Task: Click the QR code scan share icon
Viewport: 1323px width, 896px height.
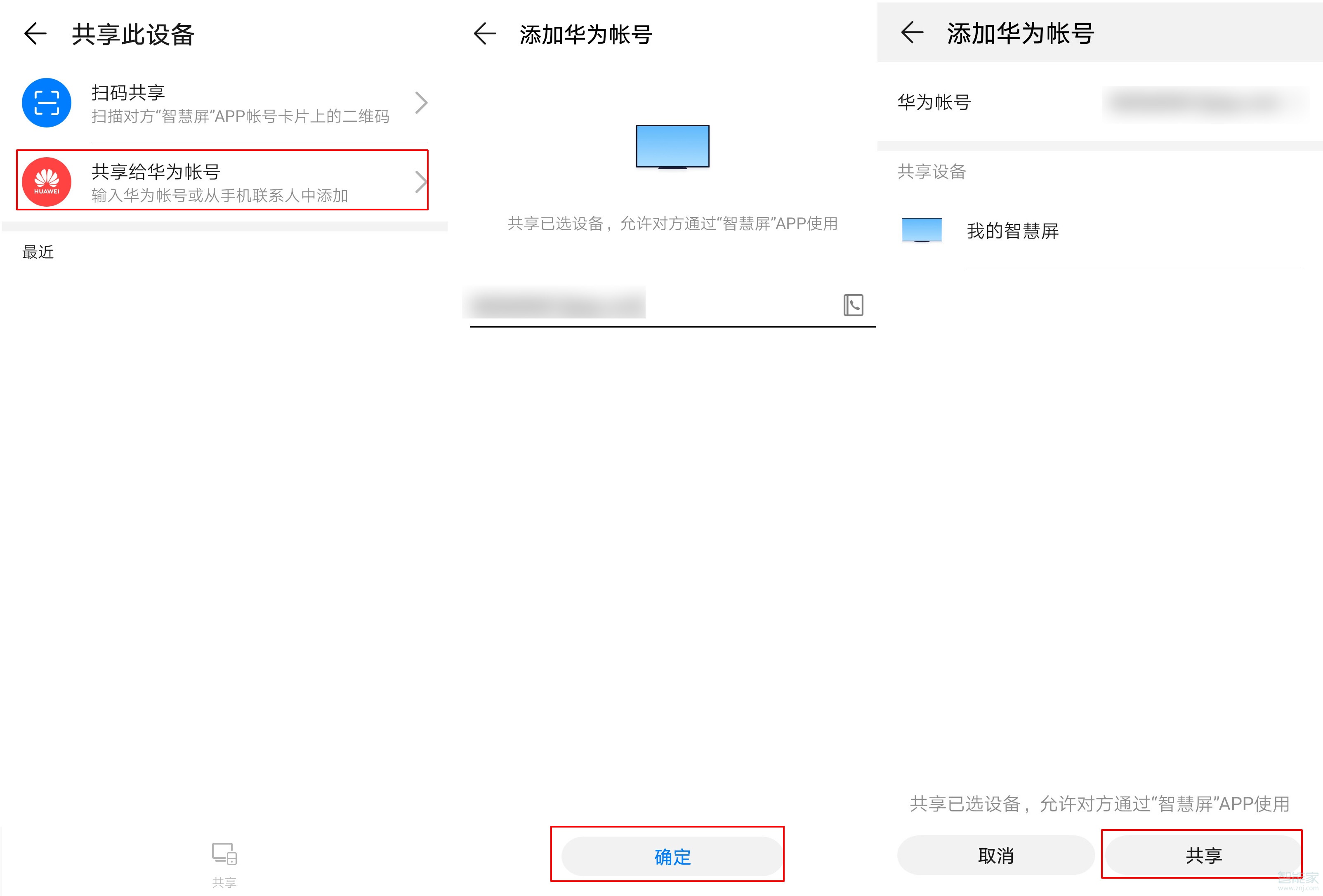Action: pos(47,102)
